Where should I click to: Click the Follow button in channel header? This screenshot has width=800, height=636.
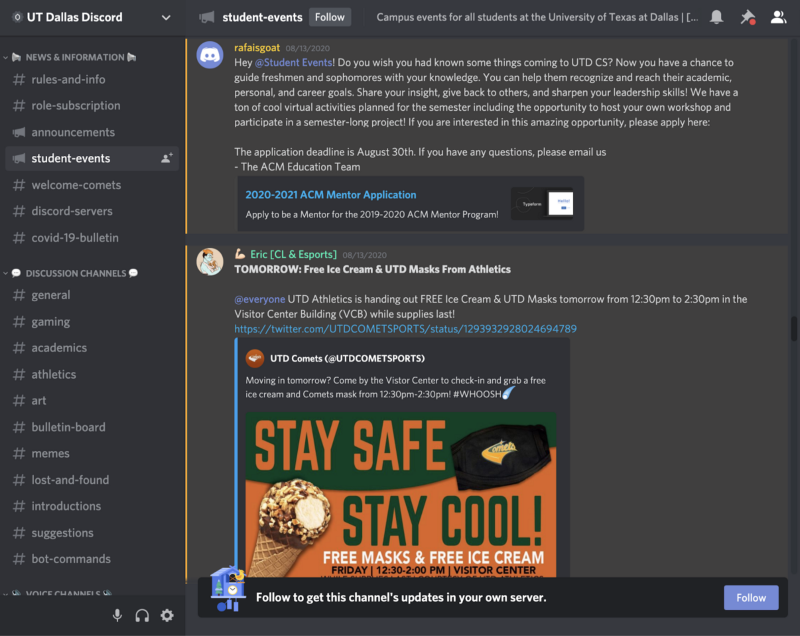330,17
